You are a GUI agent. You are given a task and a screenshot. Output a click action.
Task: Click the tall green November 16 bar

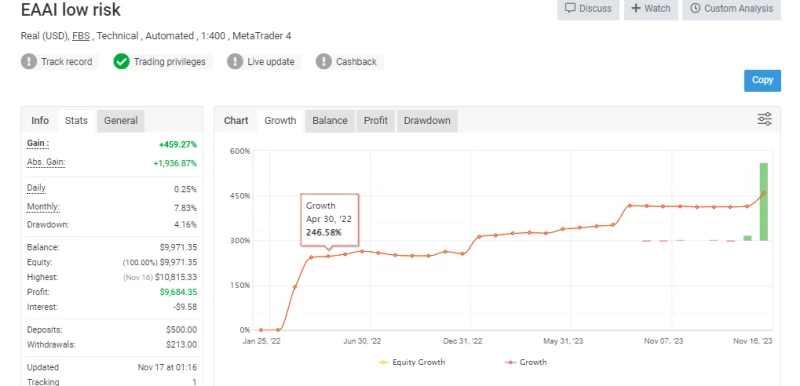pos(764,201)
